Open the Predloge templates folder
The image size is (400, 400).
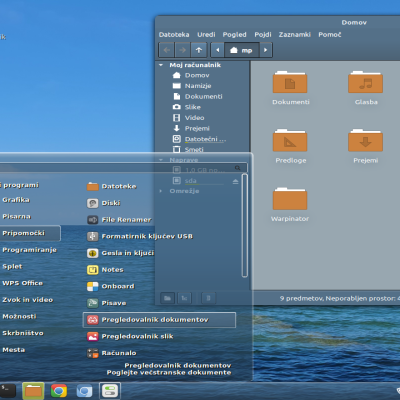290,140
